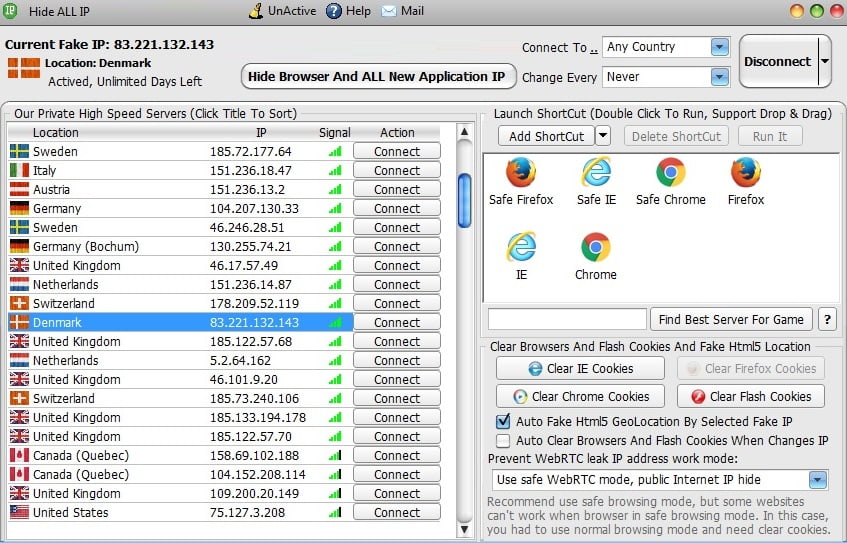Click the Current Fake IP text

110,44
